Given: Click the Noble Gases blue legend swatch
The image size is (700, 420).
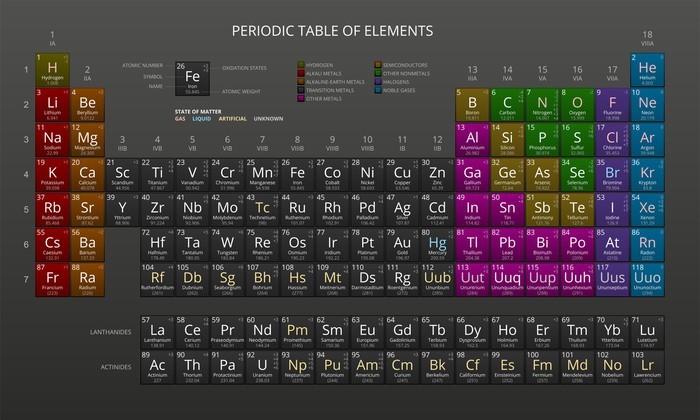Looking at the screenshot, I should 377,90.
